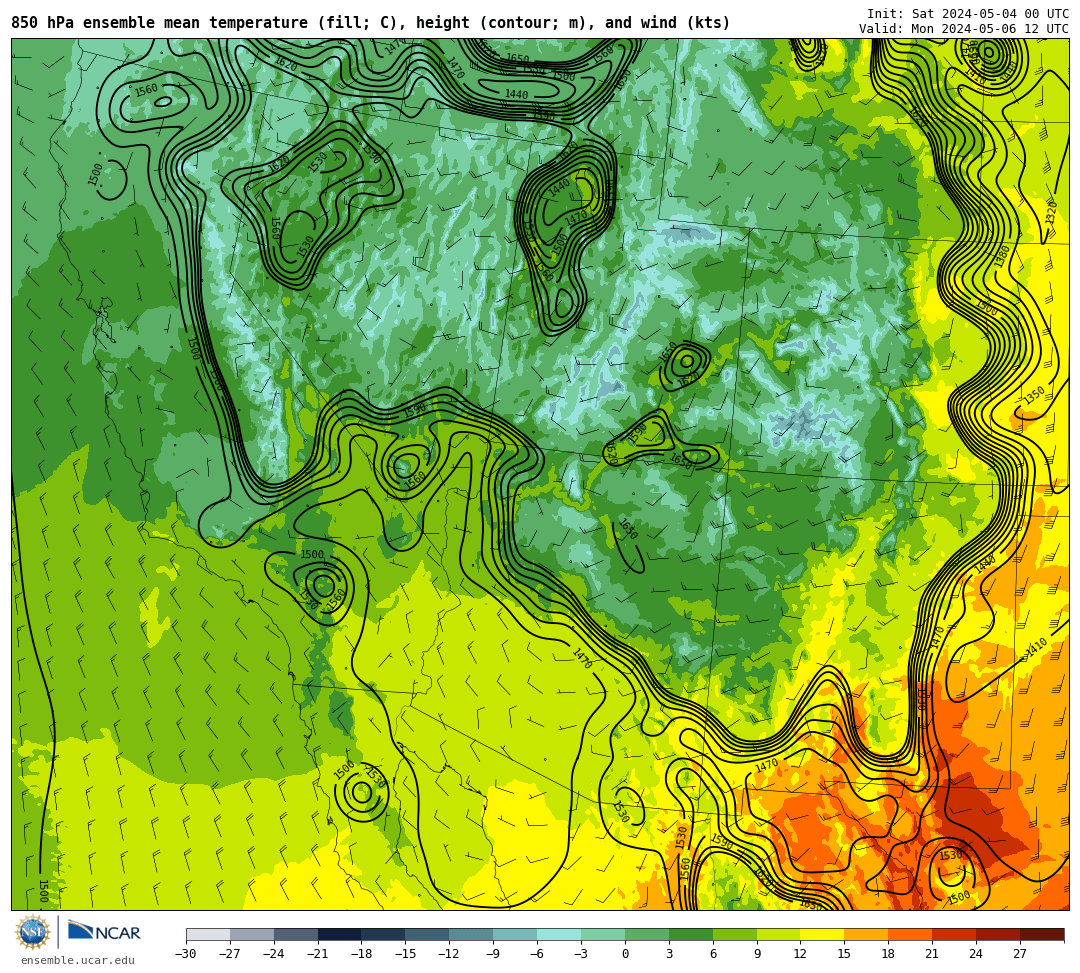The height and width of the screenshot is (973, 1080).
Task: Click the -12 colorbar tick label
Action: pos(449,954)
